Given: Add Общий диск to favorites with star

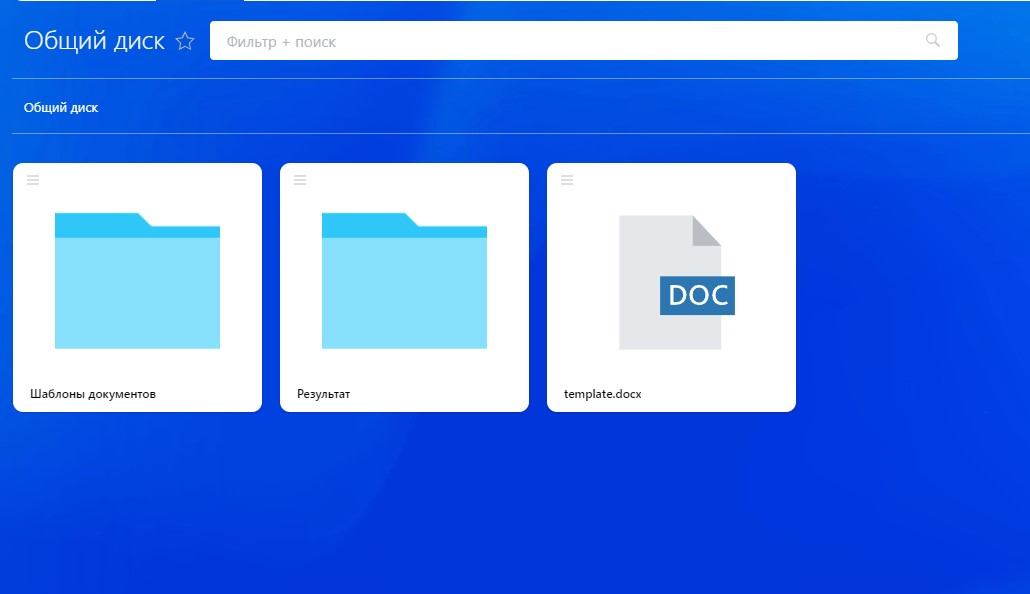Looking at the screenshot, I should coord(185,41).
